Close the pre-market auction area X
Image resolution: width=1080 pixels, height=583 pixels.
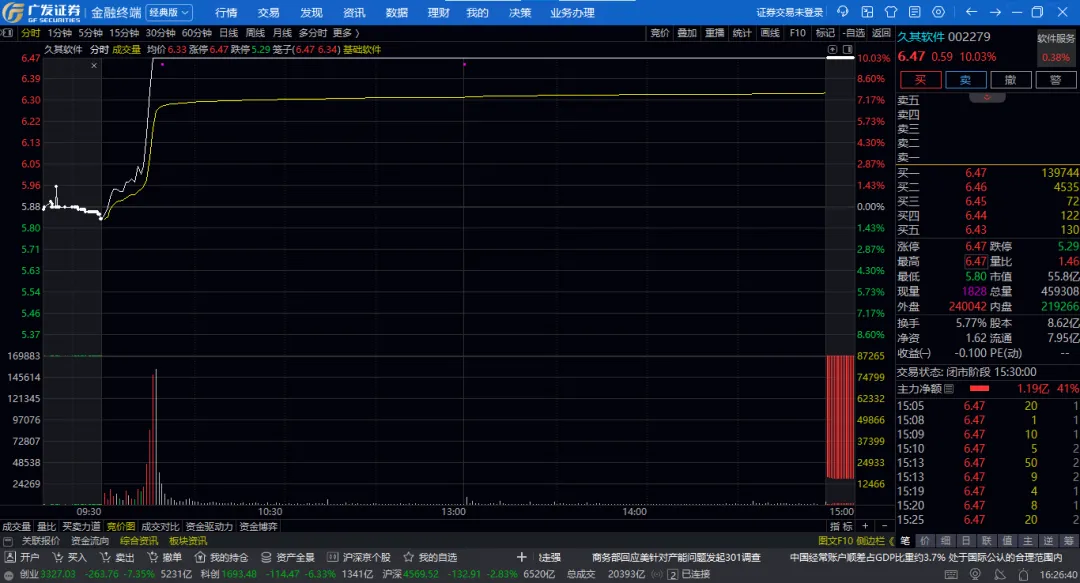pos(94,65)
